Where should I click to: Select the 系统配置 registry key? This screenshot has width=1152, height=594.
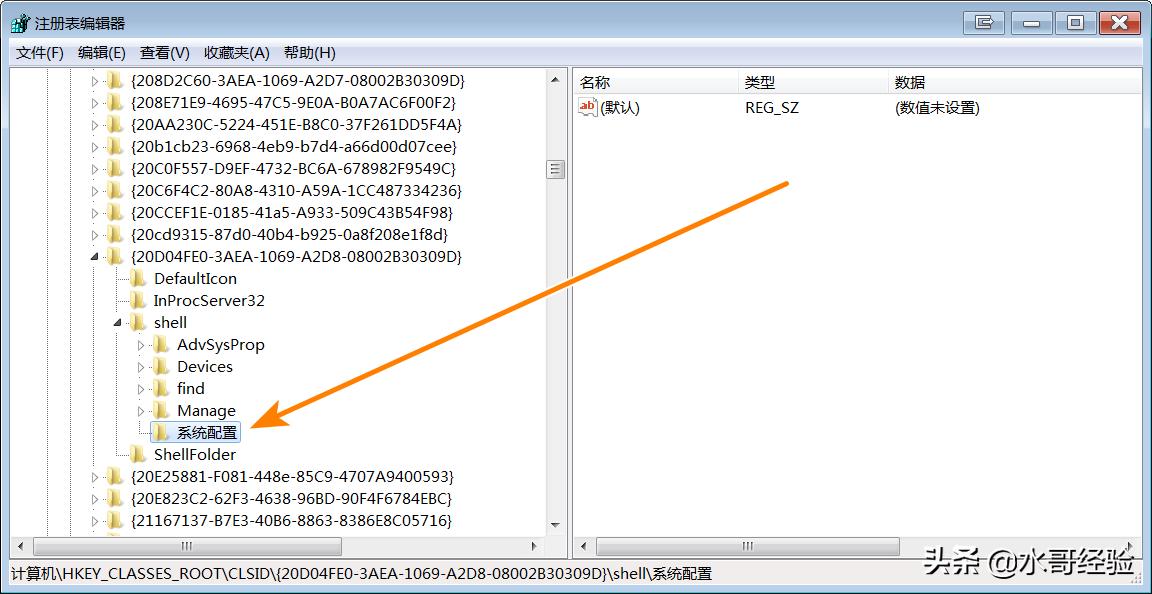pos(207,433)
